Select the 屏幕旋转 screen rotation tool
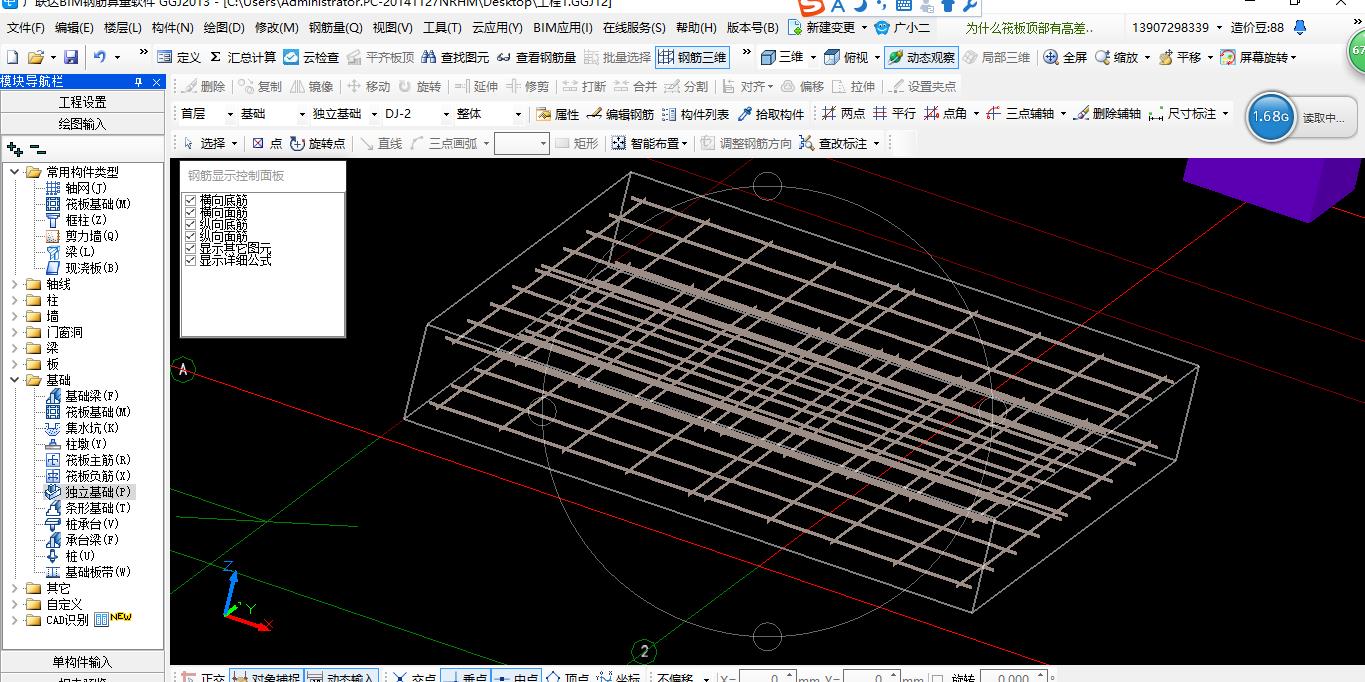This screenshot has width=1365, height=682. tap(1257, 57)
